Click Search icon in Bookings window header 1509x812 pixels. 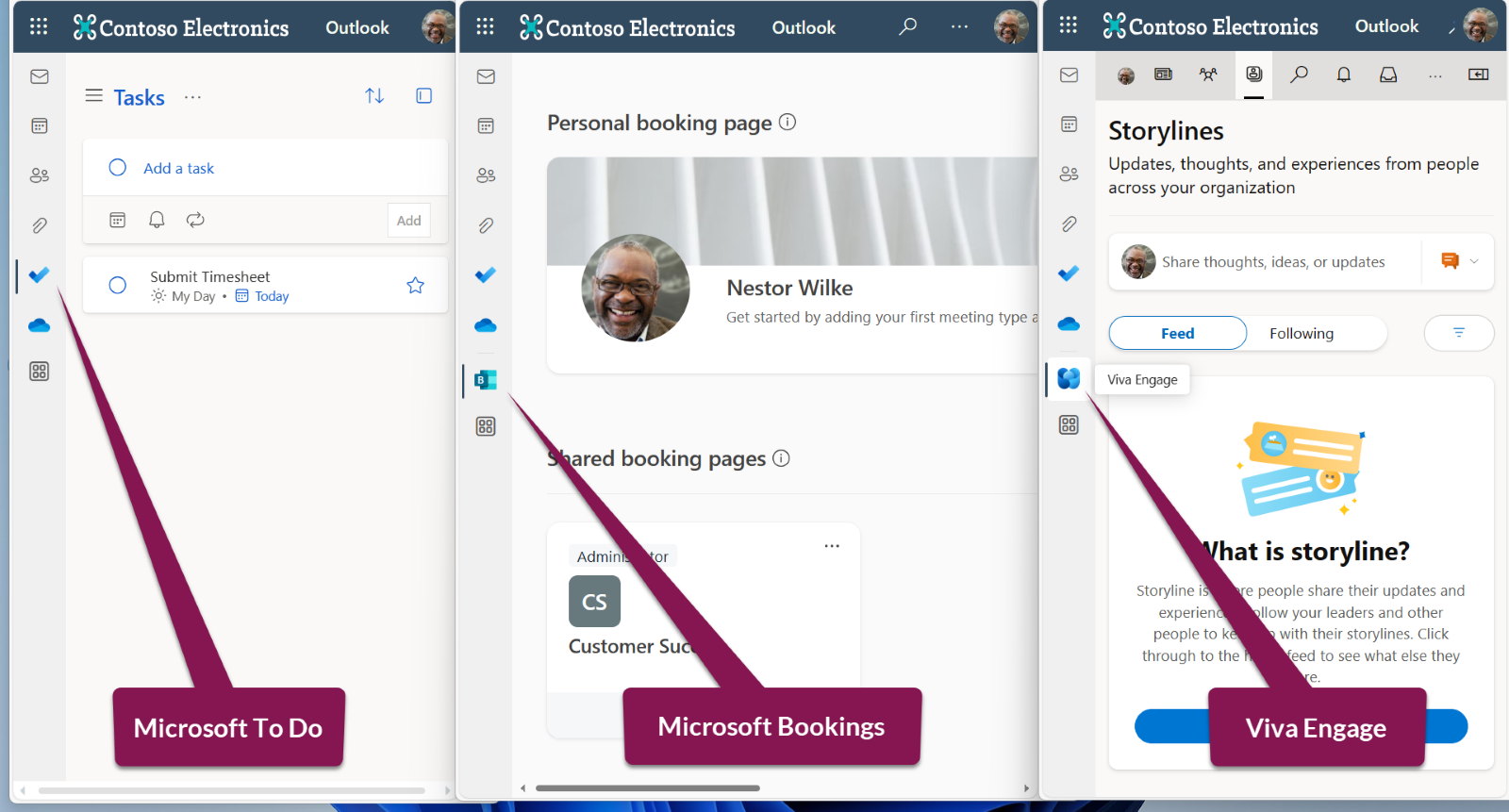pyautogui.click(x=907, y=26)
